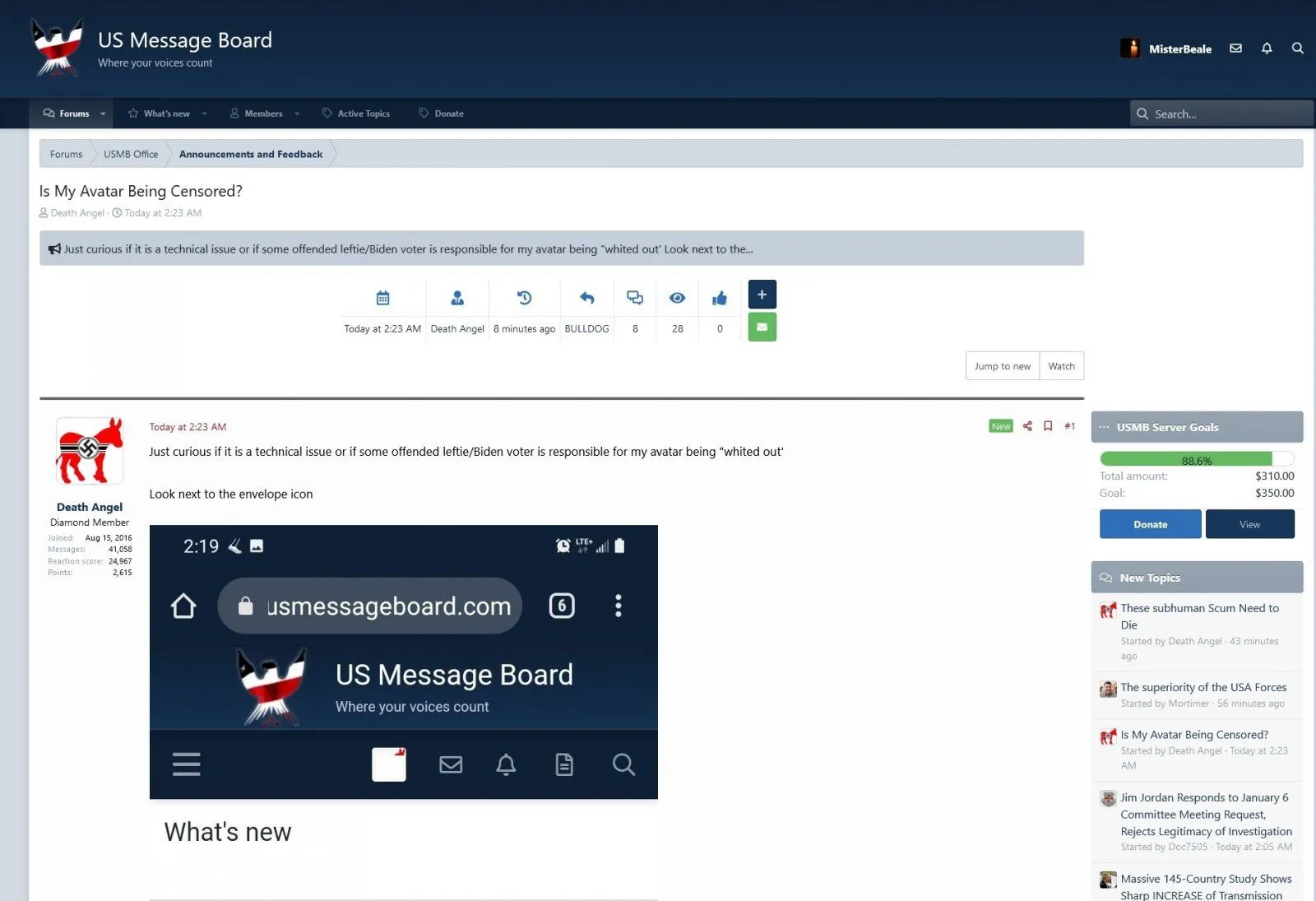This screenshot has width=1316, height=901.
Task: Click USMB Server Goals header title
Action: (1167, 427)
